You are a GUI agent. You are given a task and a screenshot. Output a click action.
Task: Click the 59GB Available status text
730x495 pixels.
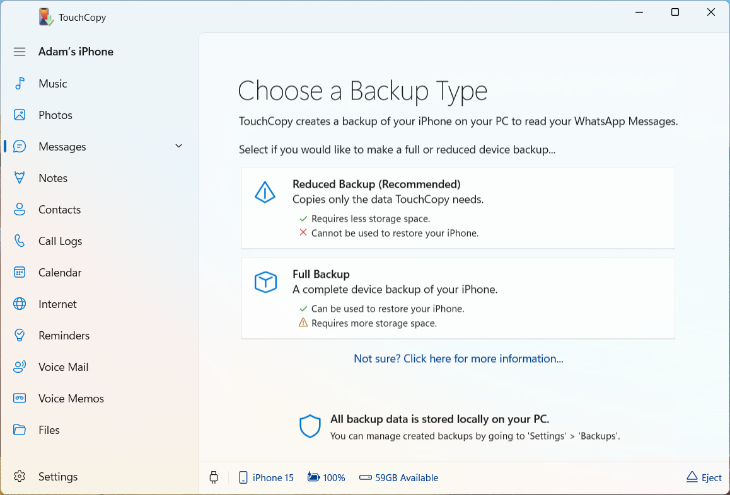click(406, 477)
